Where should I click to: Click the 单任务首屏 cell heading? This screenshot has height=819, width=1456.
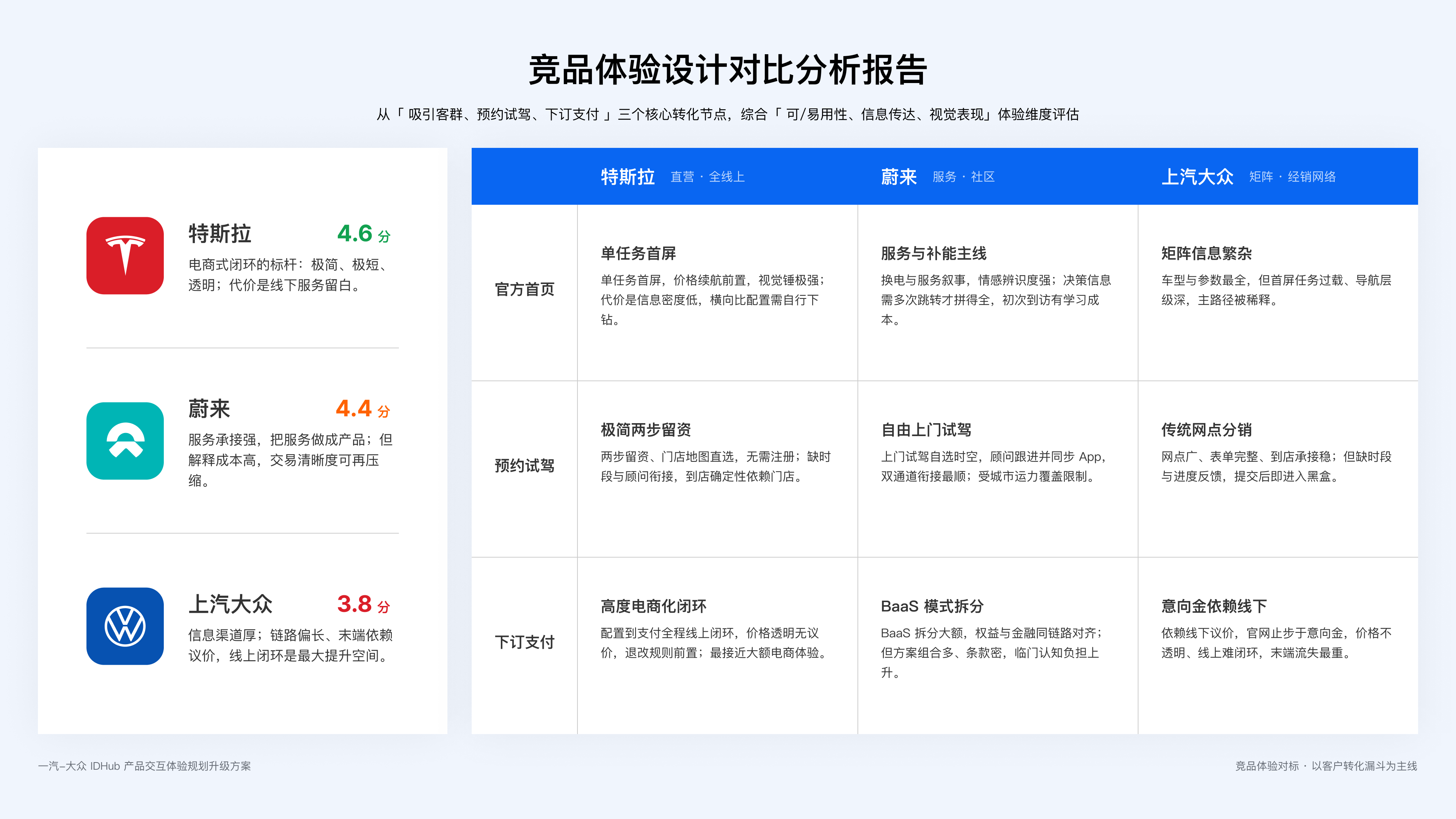click(x=638, y=253)
